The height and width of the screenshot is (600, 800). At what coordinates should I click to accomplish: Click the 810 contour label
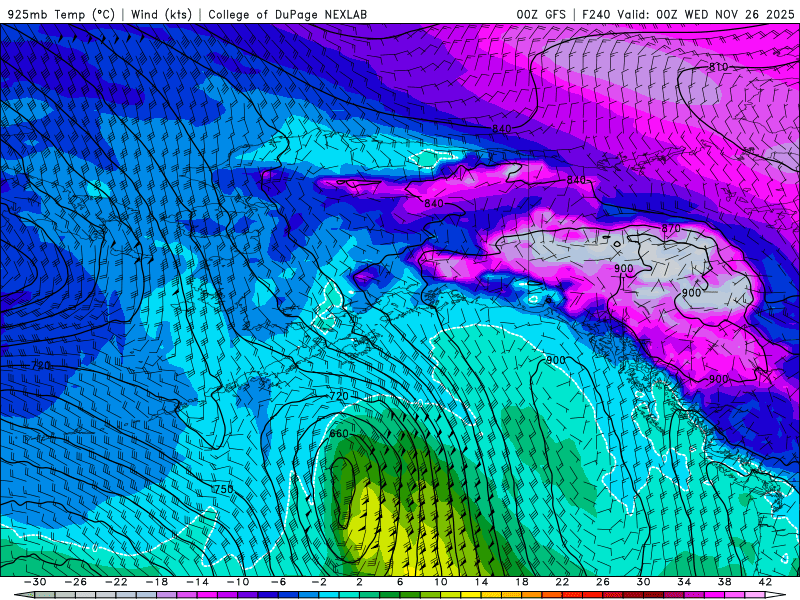coord(718,67)
